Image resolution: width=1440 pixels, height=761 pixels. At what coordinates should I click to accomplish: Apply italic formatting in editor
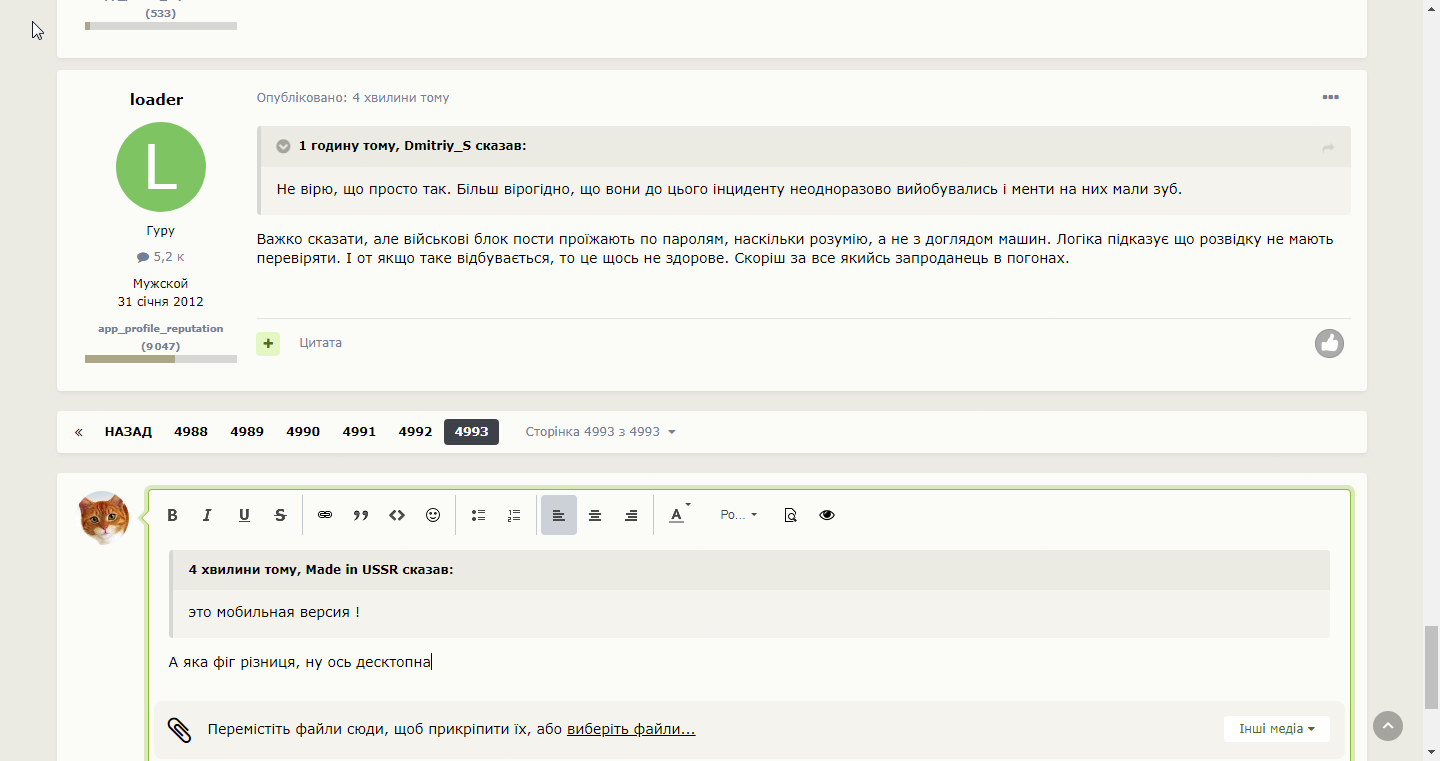[208, 515]
